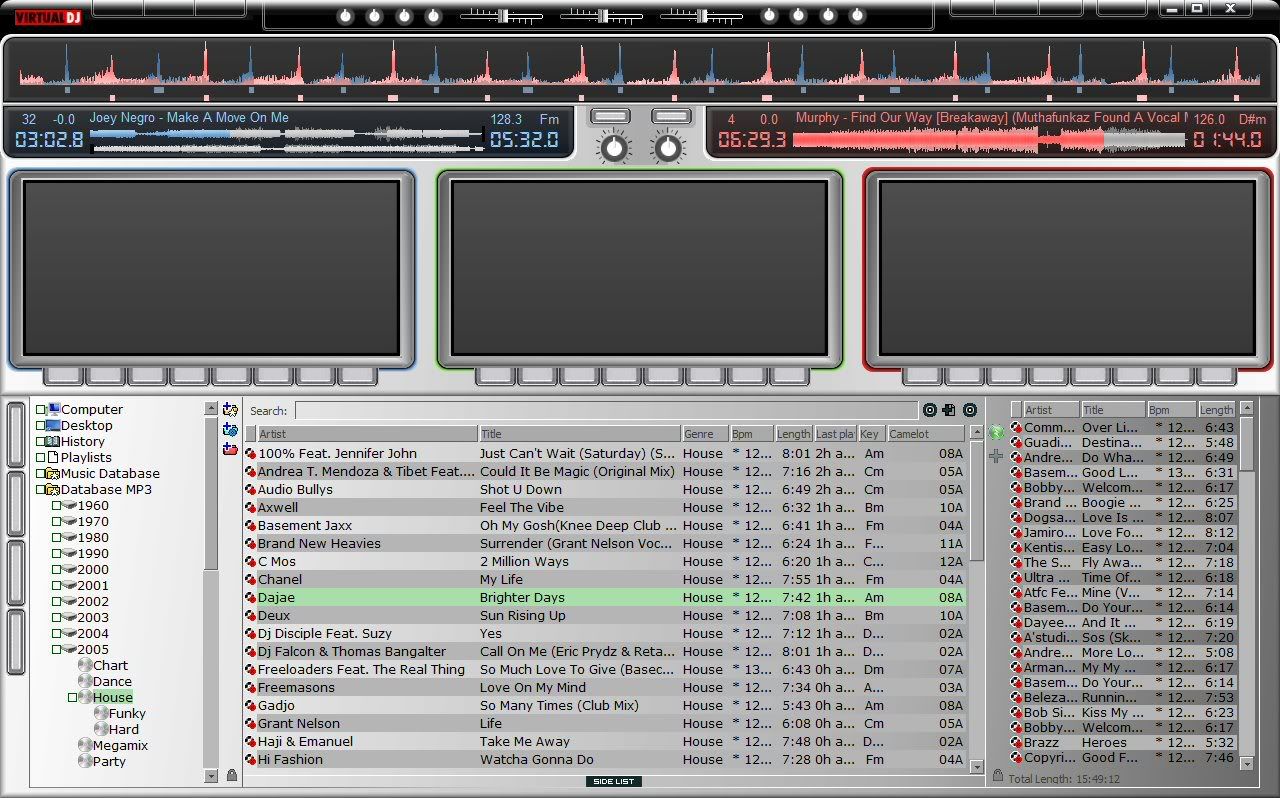Viewport: 1280px width, 798px height.
Task: Open the Party folder
Action: point(109,761)
